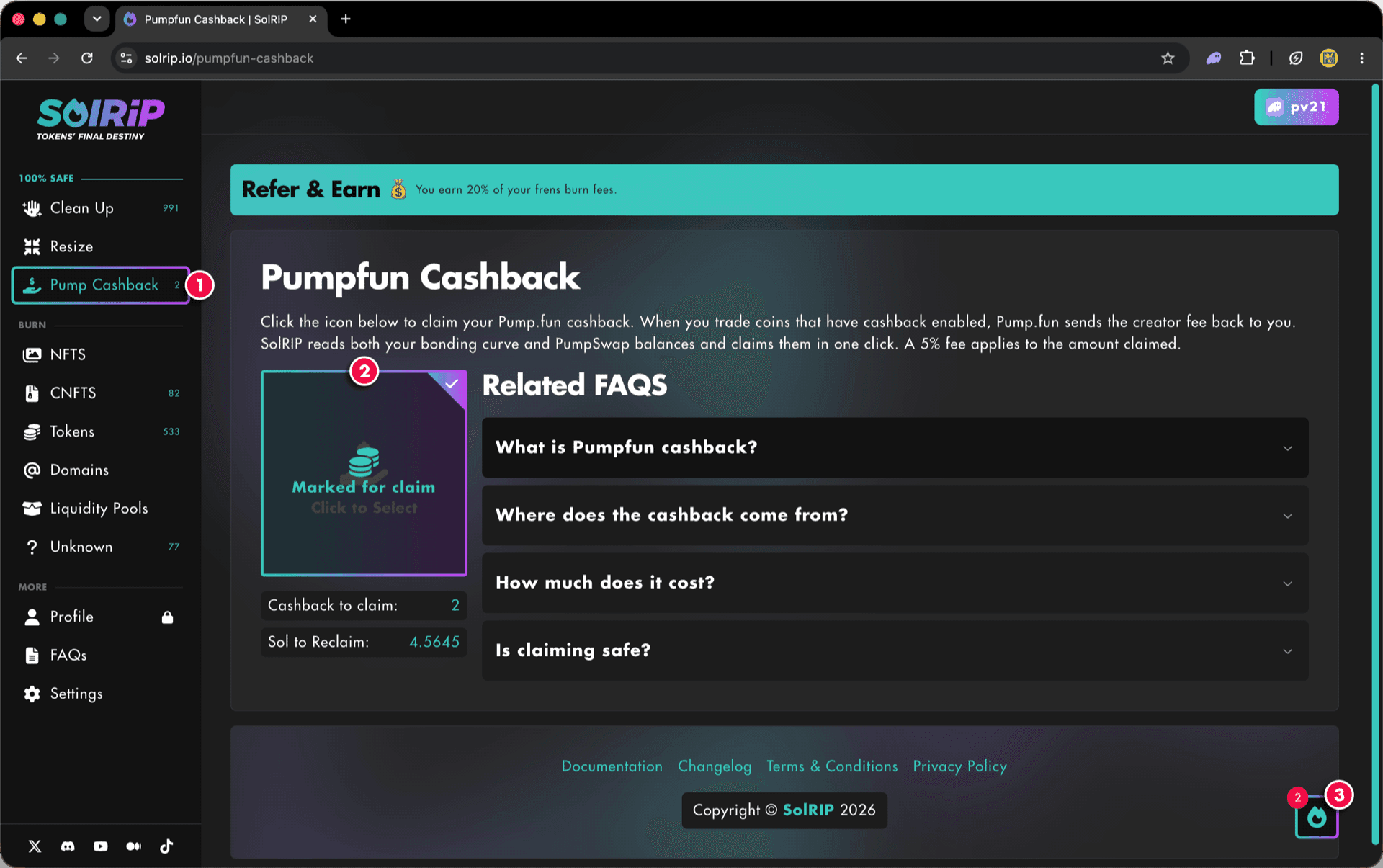
Task: Open the Settings sidebar item
Action: 101,694
